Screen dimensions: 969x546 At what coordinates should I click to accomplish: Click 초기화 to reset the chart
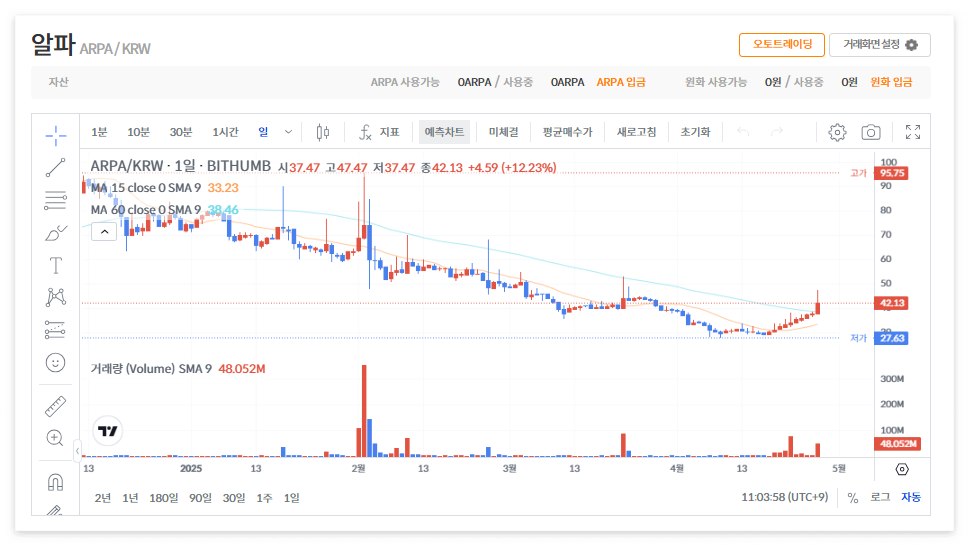(695, 132)
